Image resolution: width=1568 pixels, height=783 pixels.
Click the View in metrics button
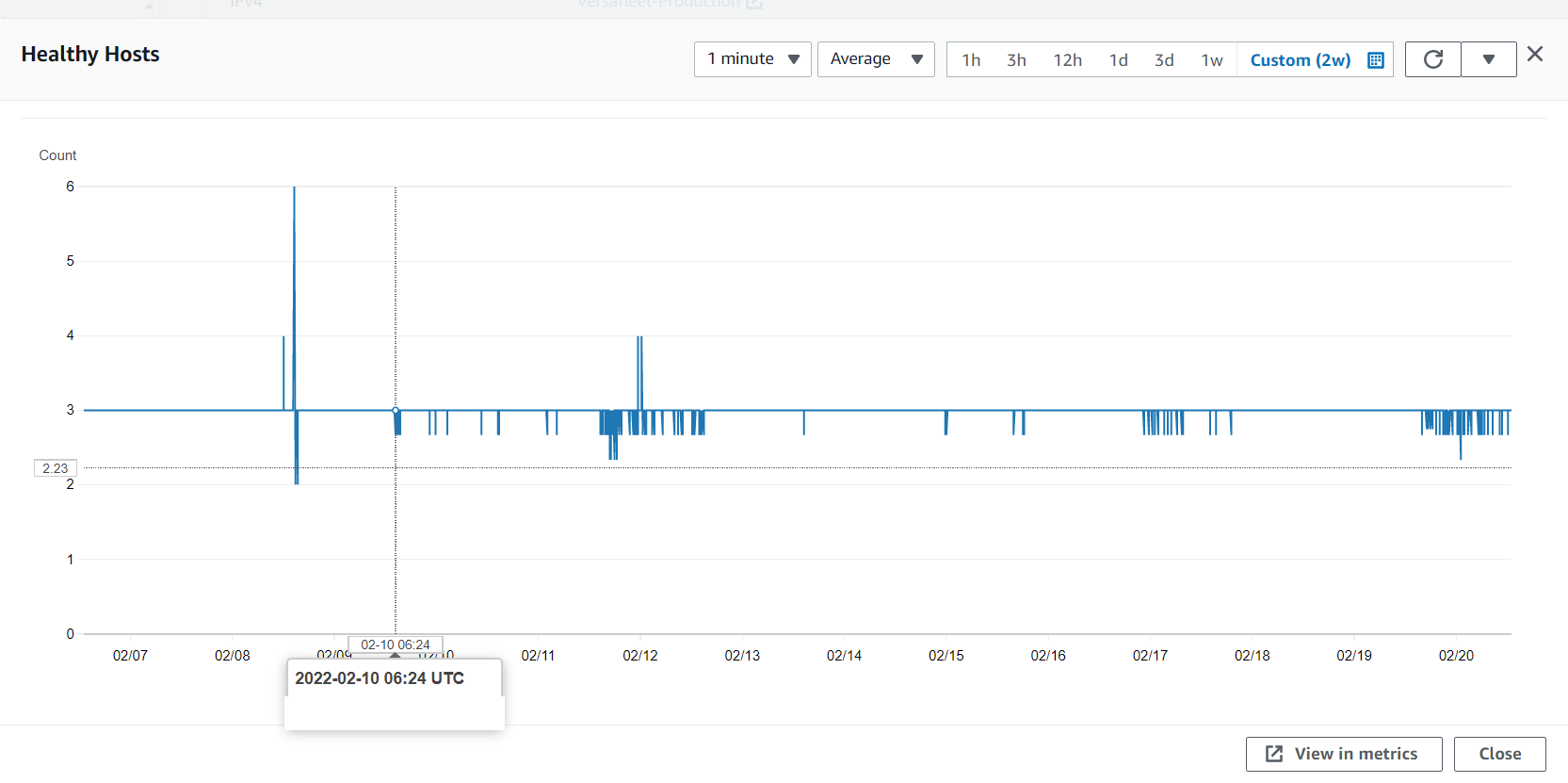point(1344,754)
